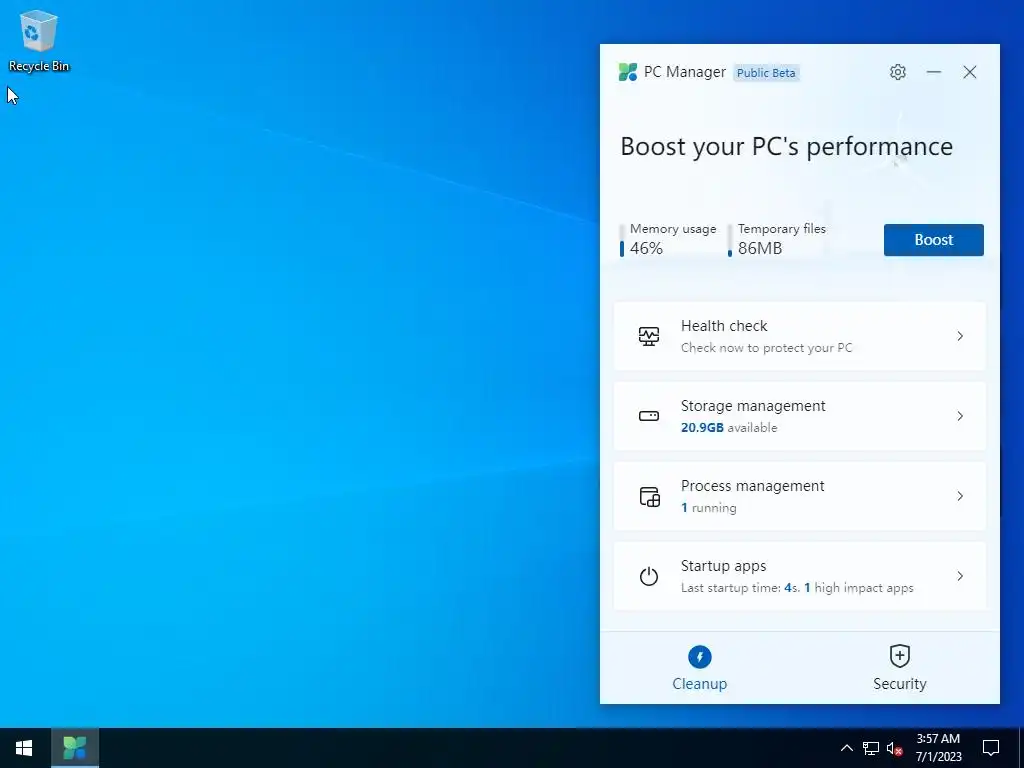Open Recycle Bin on the desktop
Screen dimensions: 1024x768
coord(39,40)
